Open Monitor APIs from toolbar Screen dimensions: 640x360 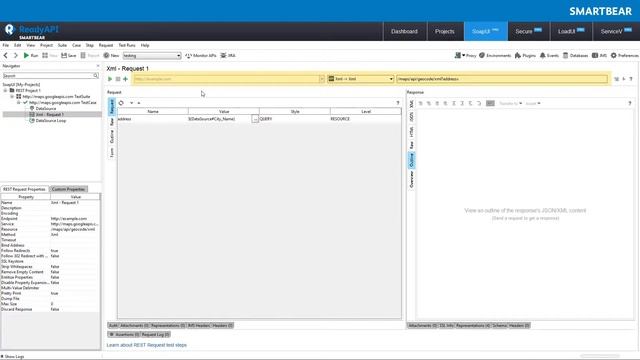click(200, 56)
